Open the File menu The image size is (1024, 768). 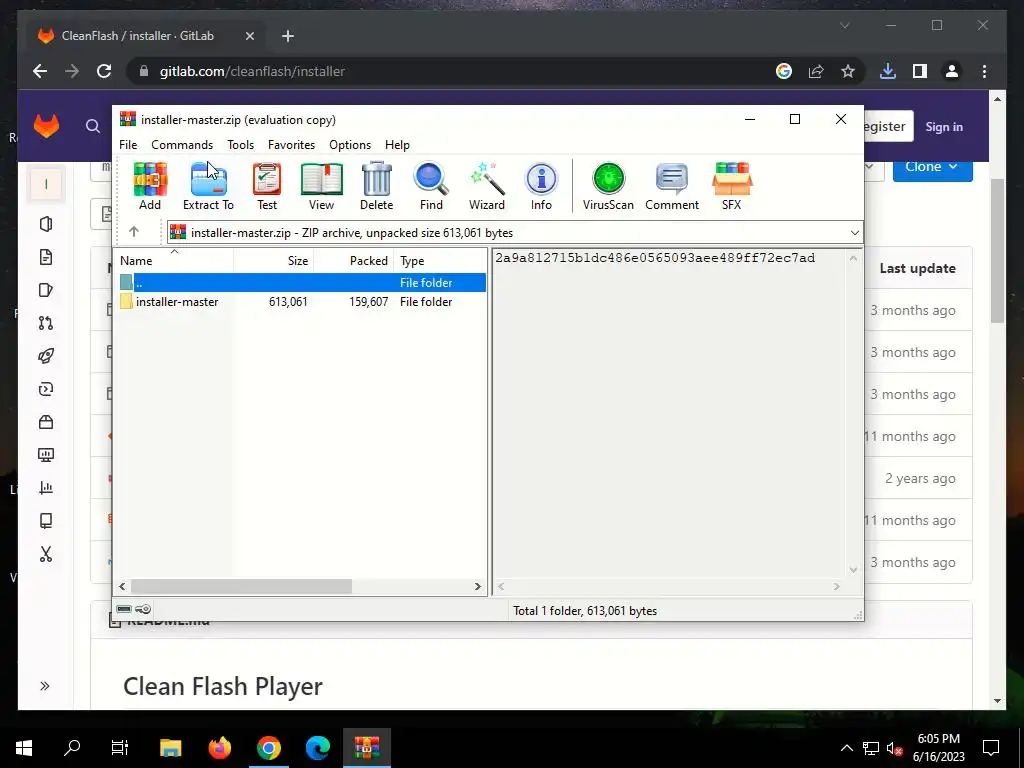pos(128,145)
